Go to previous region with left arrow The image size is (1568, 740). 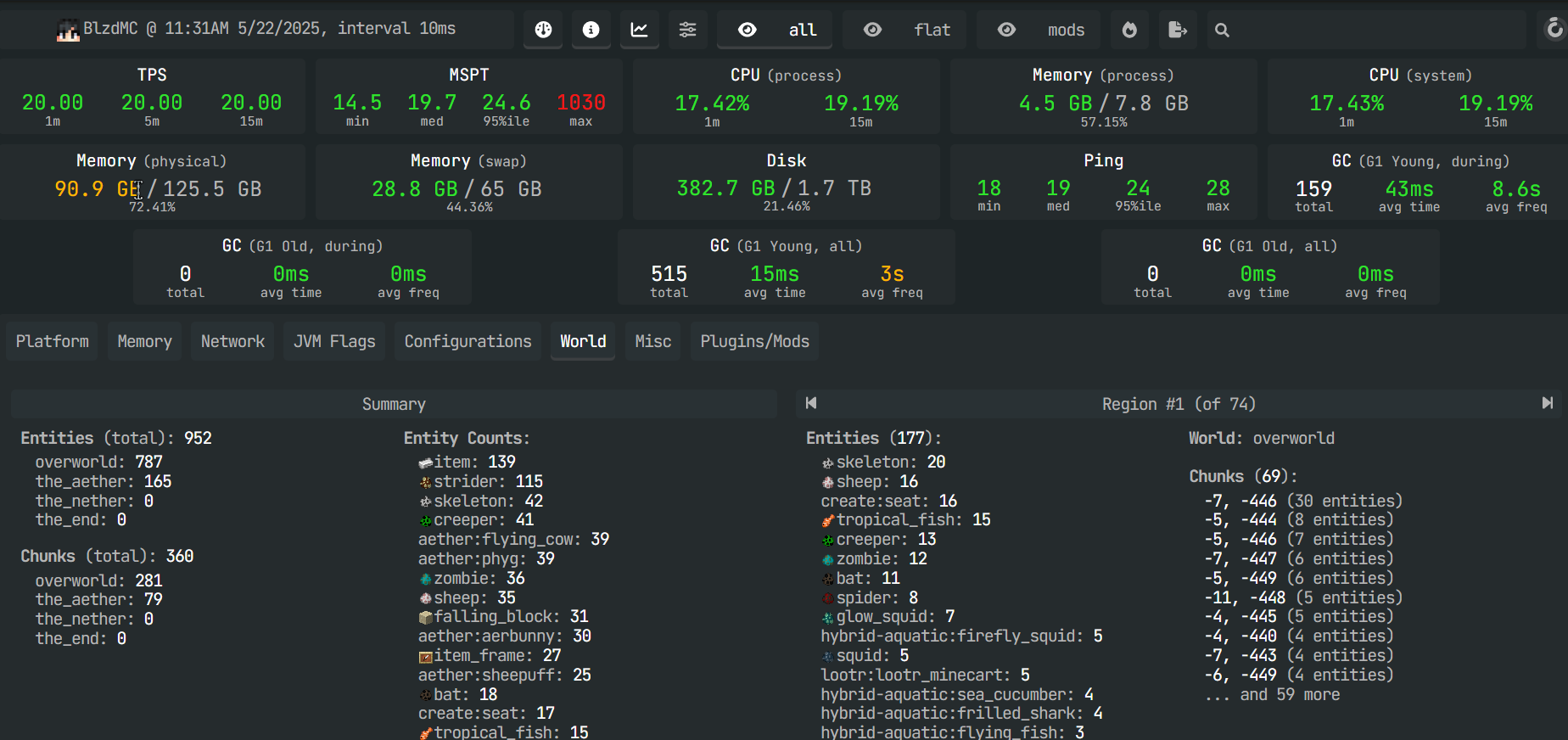(x=811, y=403)
